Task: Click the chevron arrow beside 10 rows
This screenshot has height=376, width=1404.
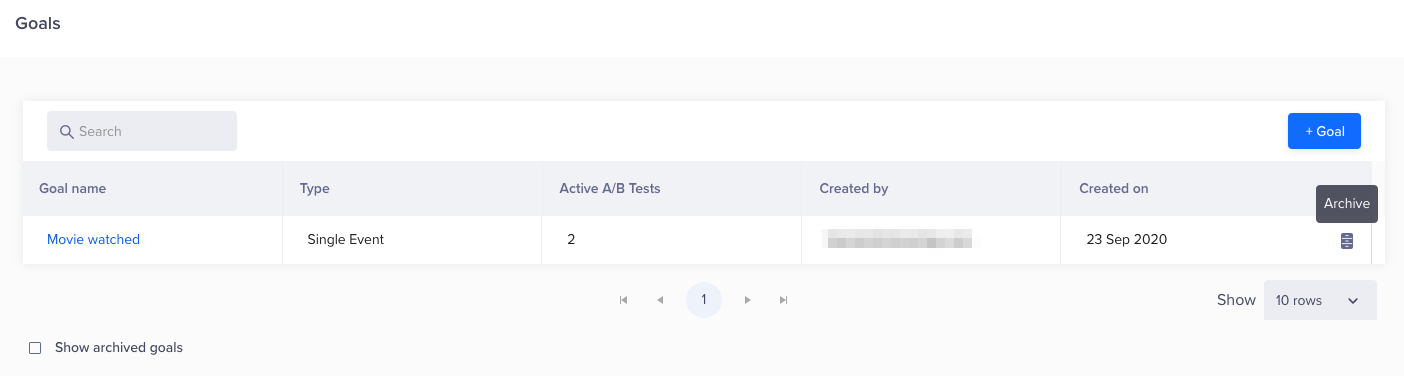Action: pos(1353,301)
